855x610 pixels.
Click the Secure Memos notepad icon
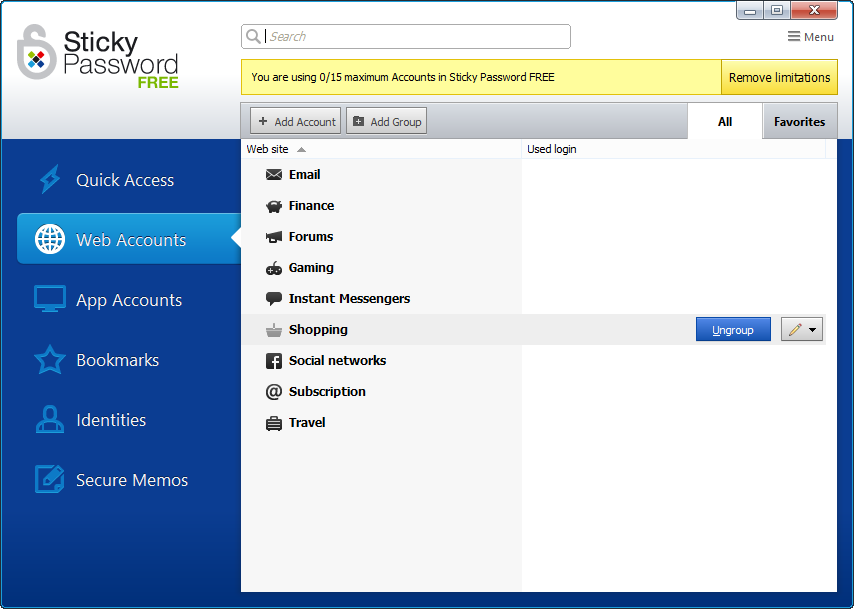[50, 479]
